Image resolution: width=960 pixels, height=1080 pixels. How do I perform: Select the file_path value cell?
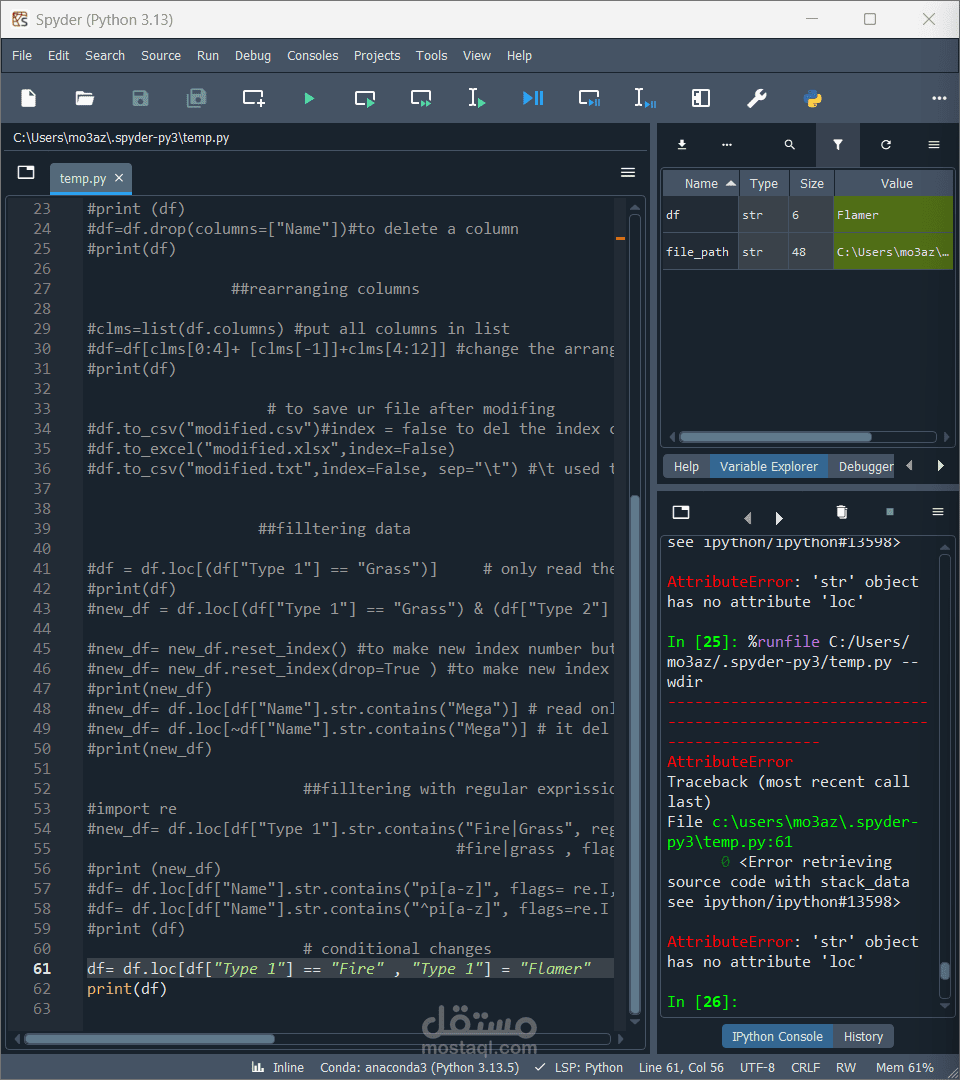click(x=893, y=252)
